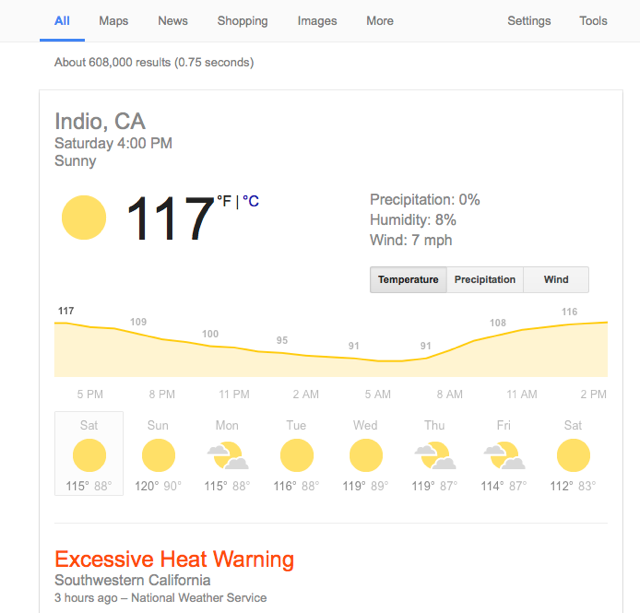Expand search Tools options

(593, 21)
